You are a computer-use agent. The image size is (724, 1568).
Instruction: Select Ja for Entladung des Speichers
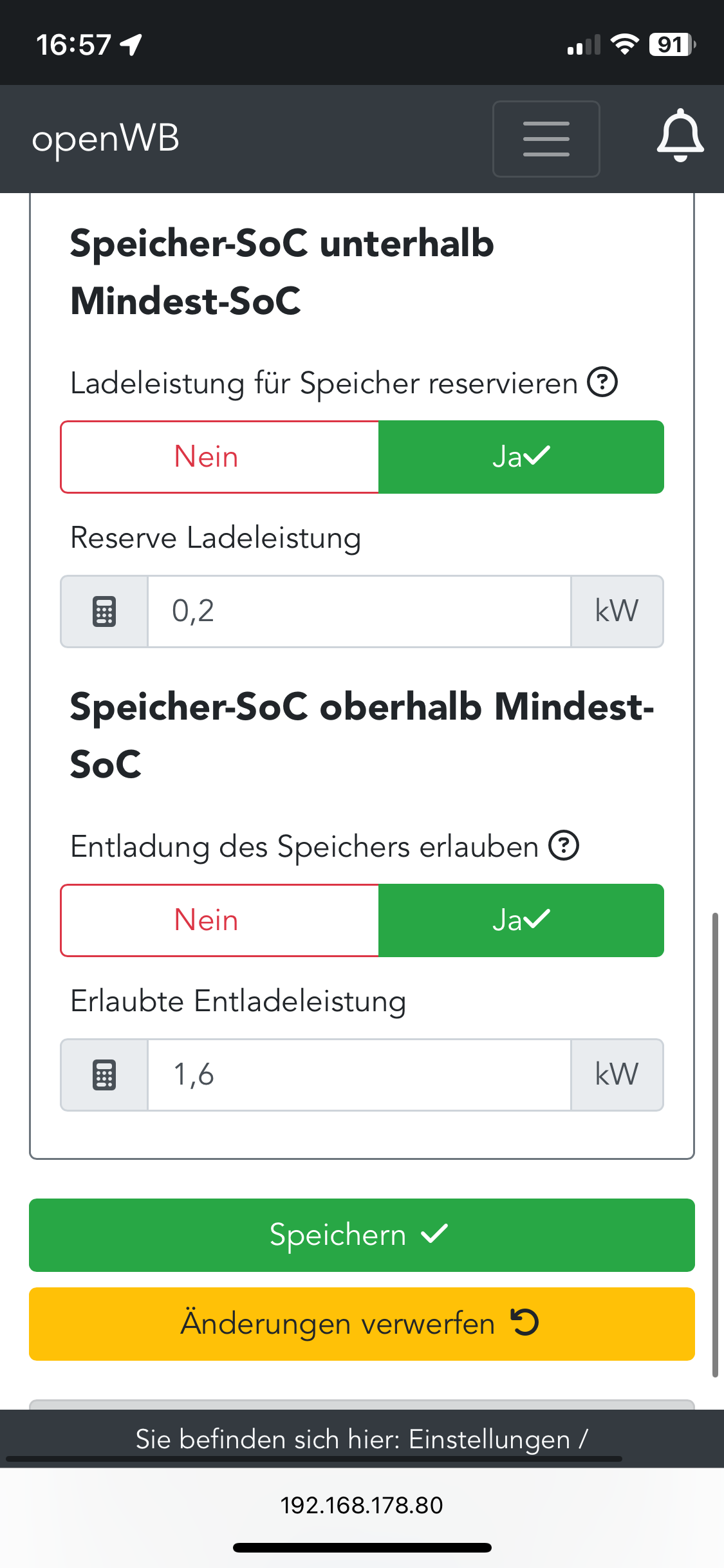pos(521,920)
